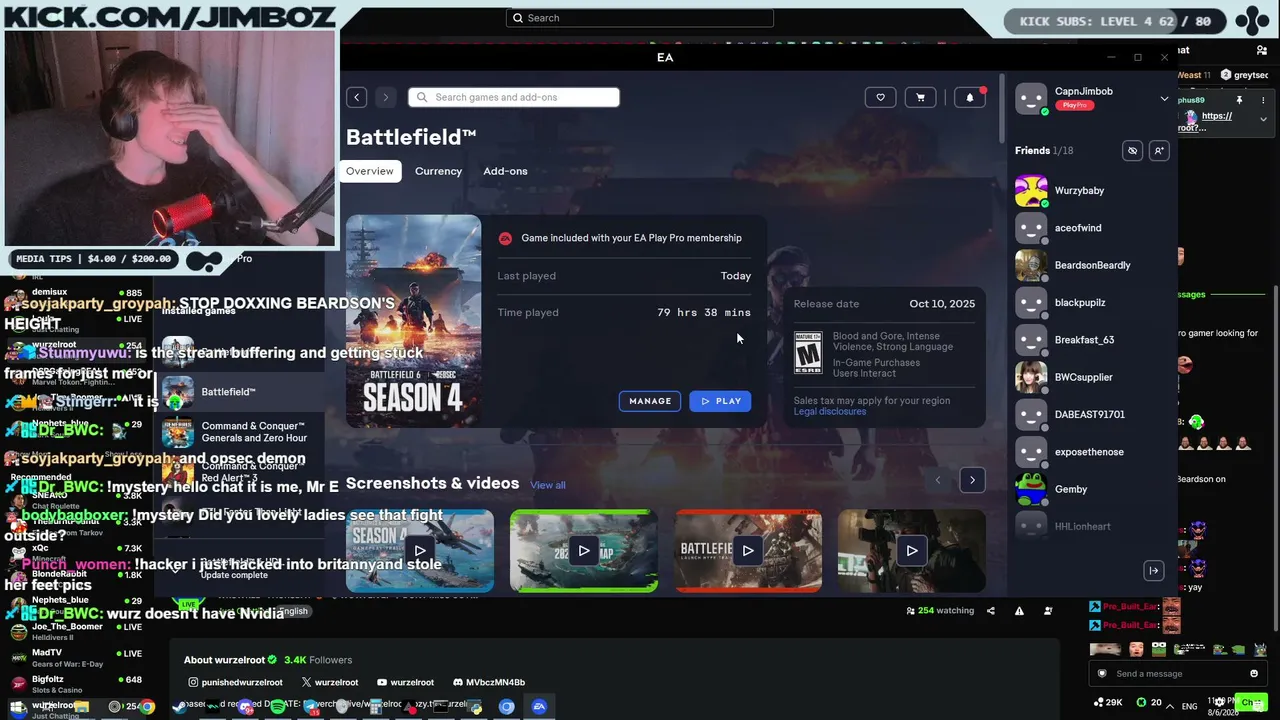Image resolution: width=1280 pixels, height=720 pixels.
Task: Select friend Gemby
Action: click(x=1090, y=489)
